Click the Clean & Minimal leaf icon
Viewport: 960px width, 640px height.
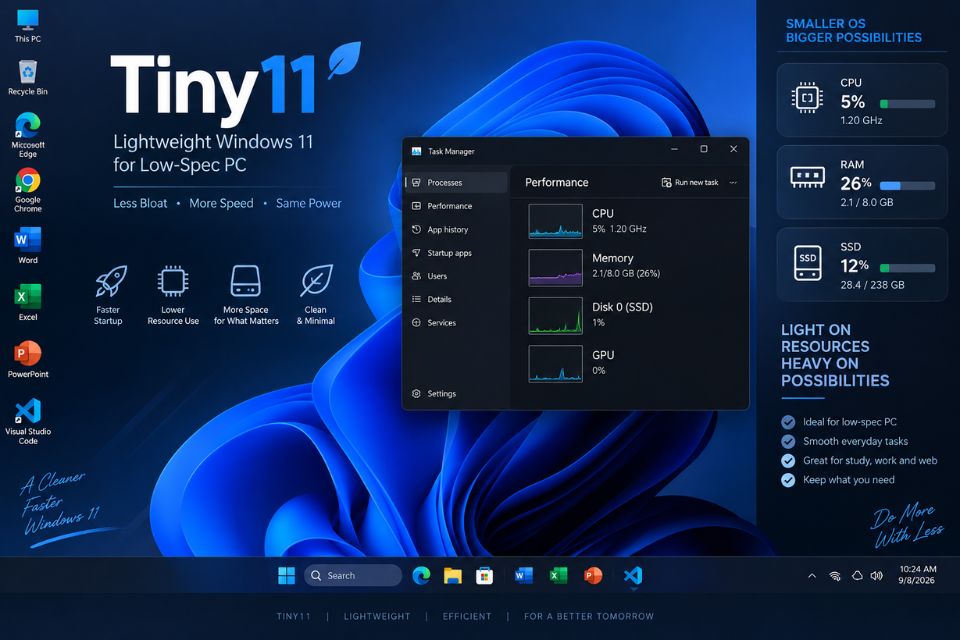pyautogui.click(x=317, y=280)
